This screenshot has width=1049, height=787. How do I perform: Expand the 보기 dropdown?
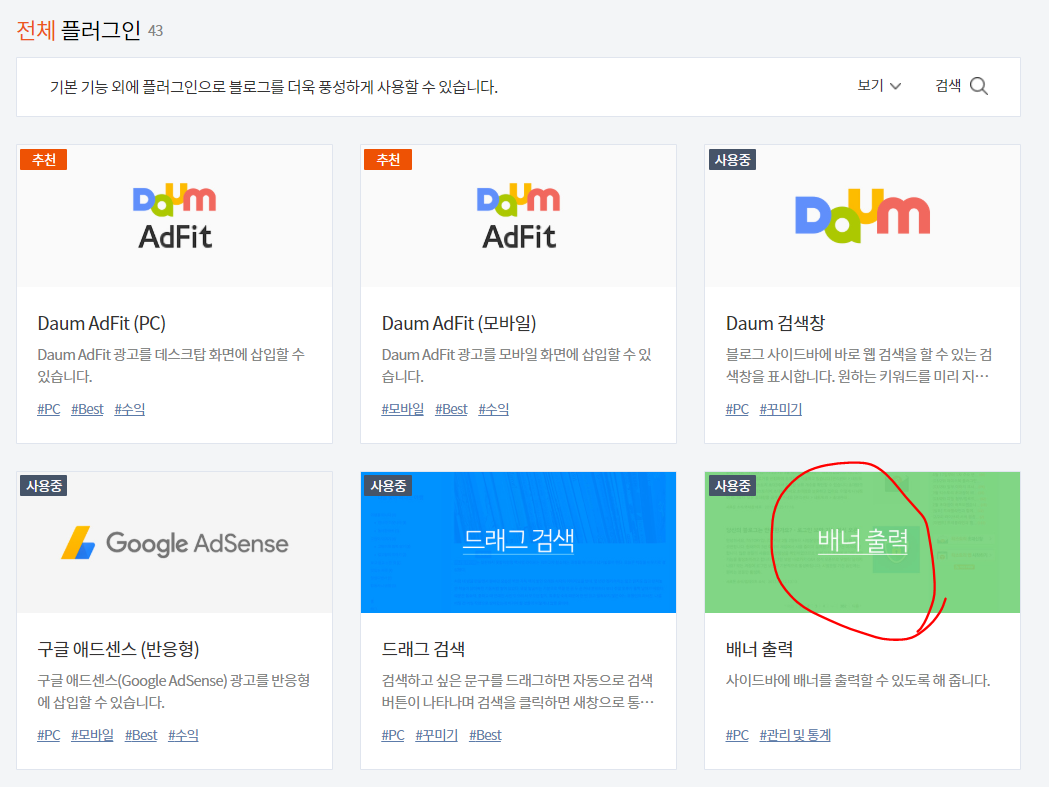point(879,86)
